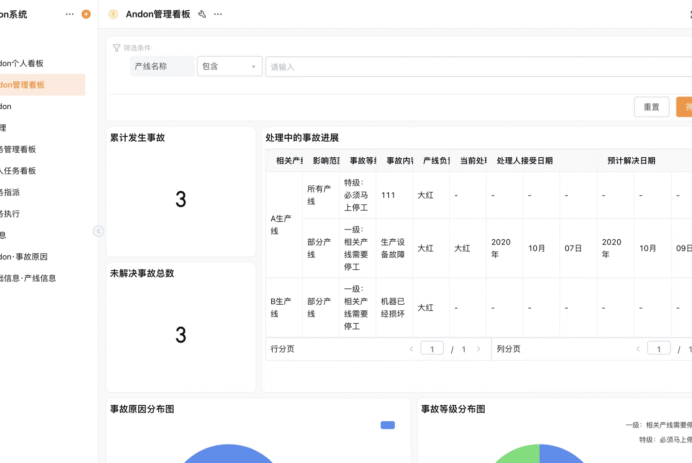692x463 pixels.
Task: Click the B生产线 row cell
Action: 284,308
